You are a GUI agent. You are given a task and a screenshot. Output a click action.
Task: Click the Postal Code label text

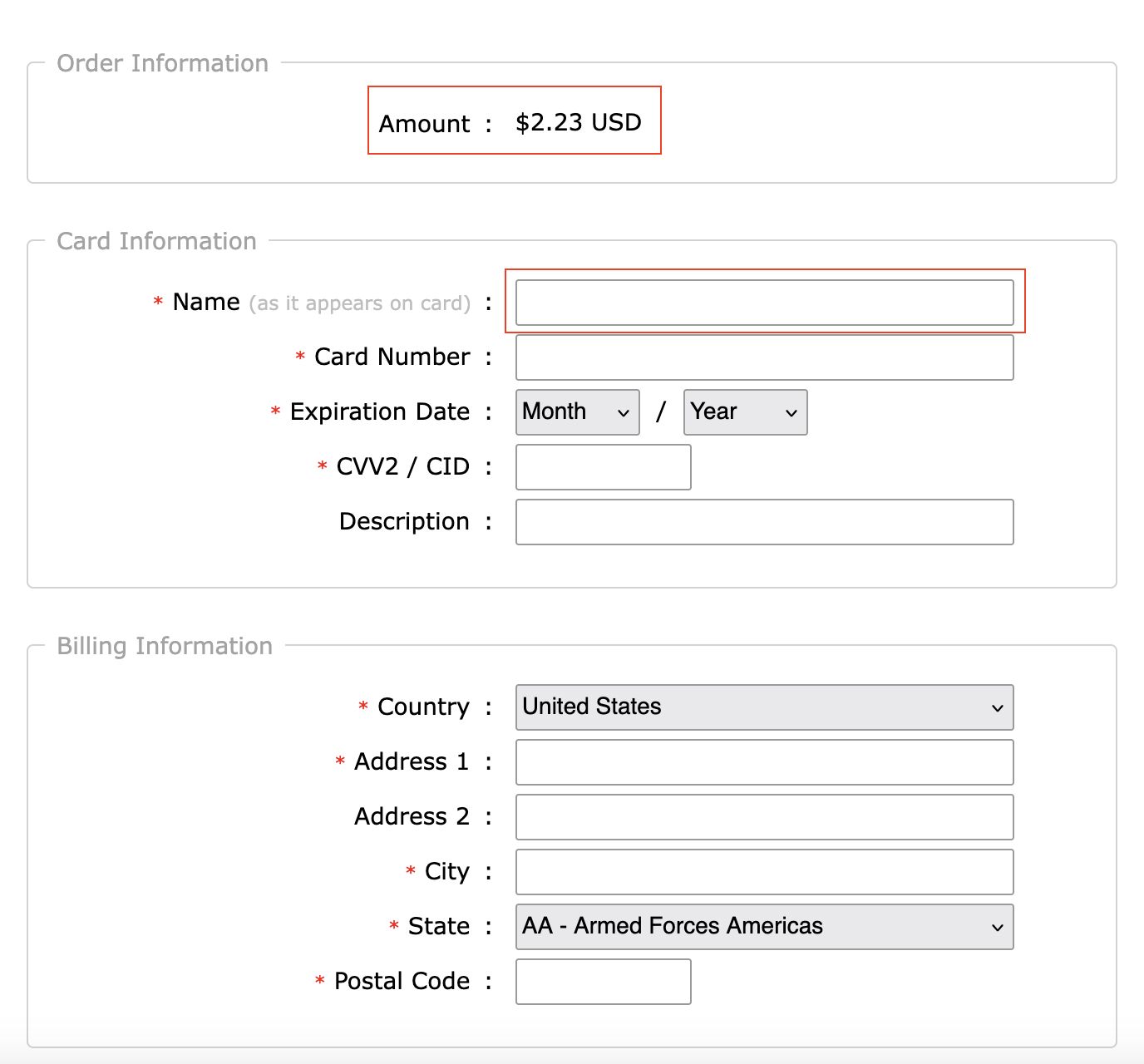point(402,981)
